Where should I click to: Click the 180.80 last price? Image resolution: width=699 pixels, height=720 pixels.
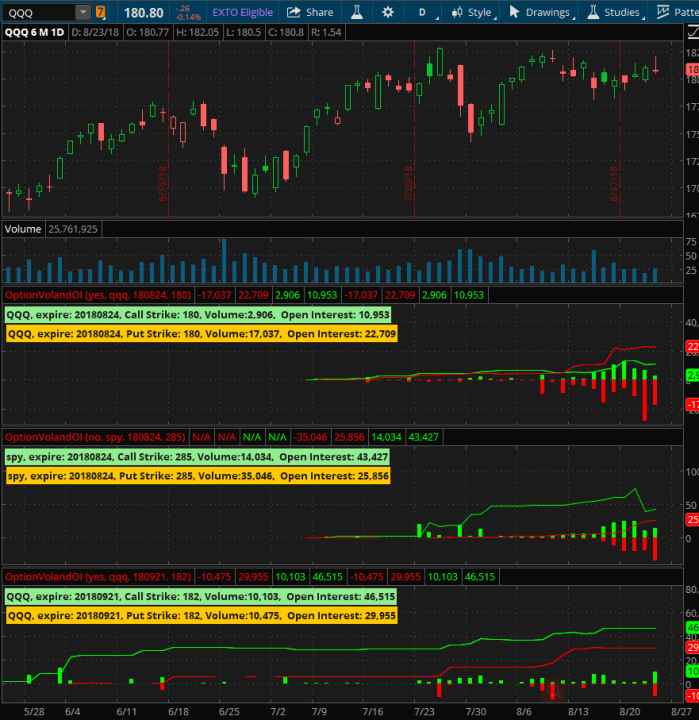tap(144, 13)
